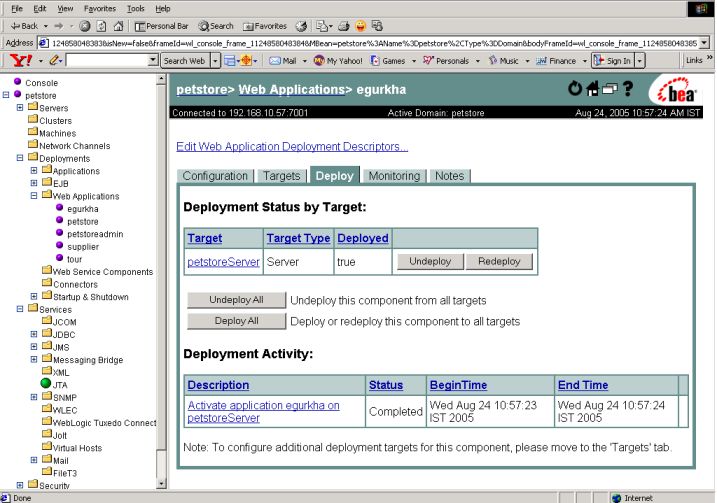Switch to the Monitoring tab
Image resolution: width=717 pixels, height=503 pixels.
[394, 176]
